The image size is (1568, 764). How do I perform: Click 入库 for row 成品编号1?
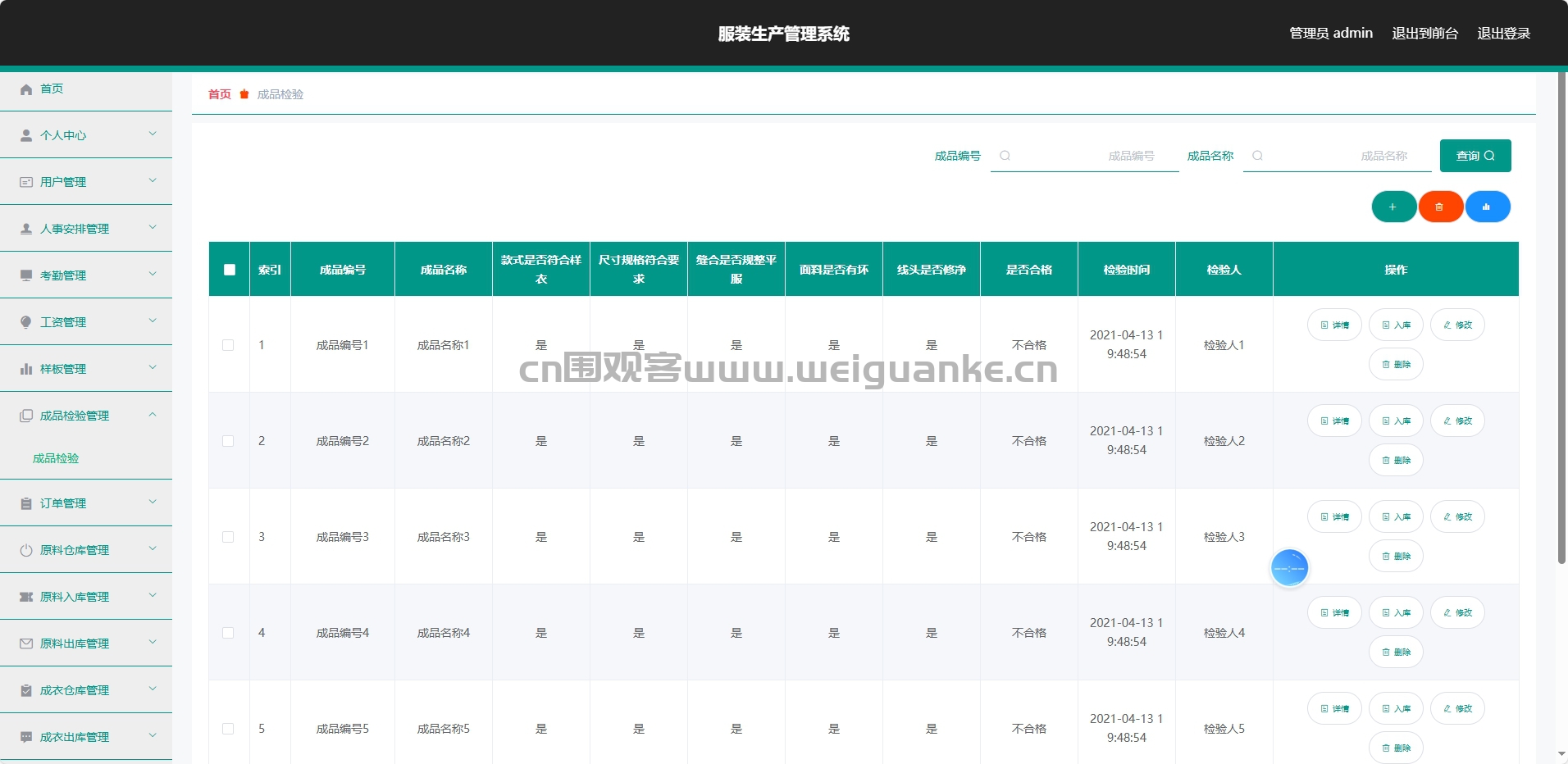click(1396, 325)
